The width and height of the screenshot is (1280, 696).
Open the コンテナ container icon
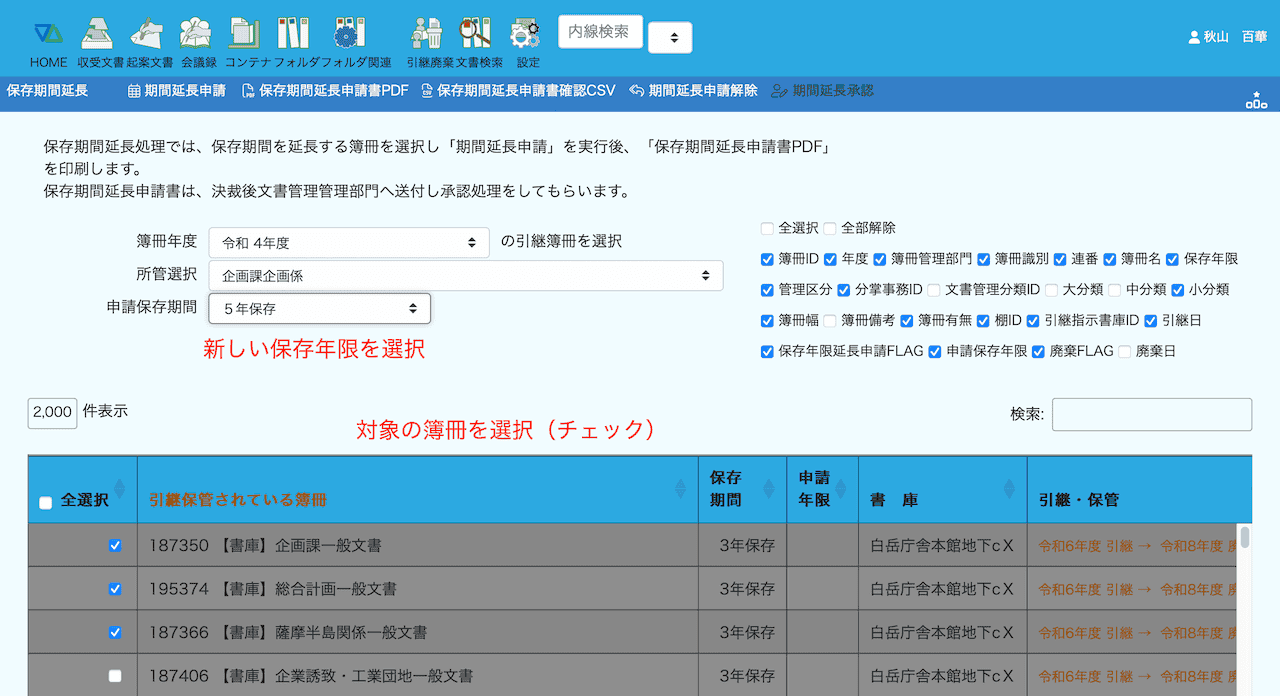[x=243, y=34]
